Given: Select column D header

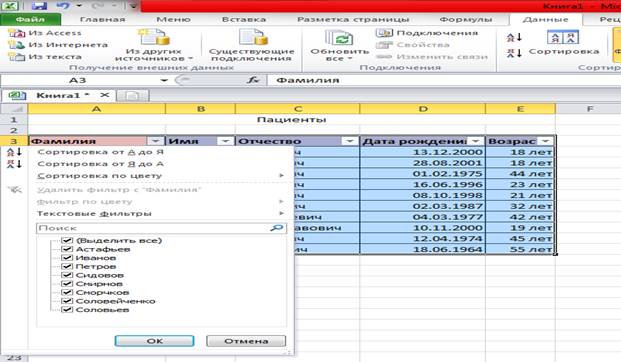Looking at the screenshot, I should click(423, 109).
